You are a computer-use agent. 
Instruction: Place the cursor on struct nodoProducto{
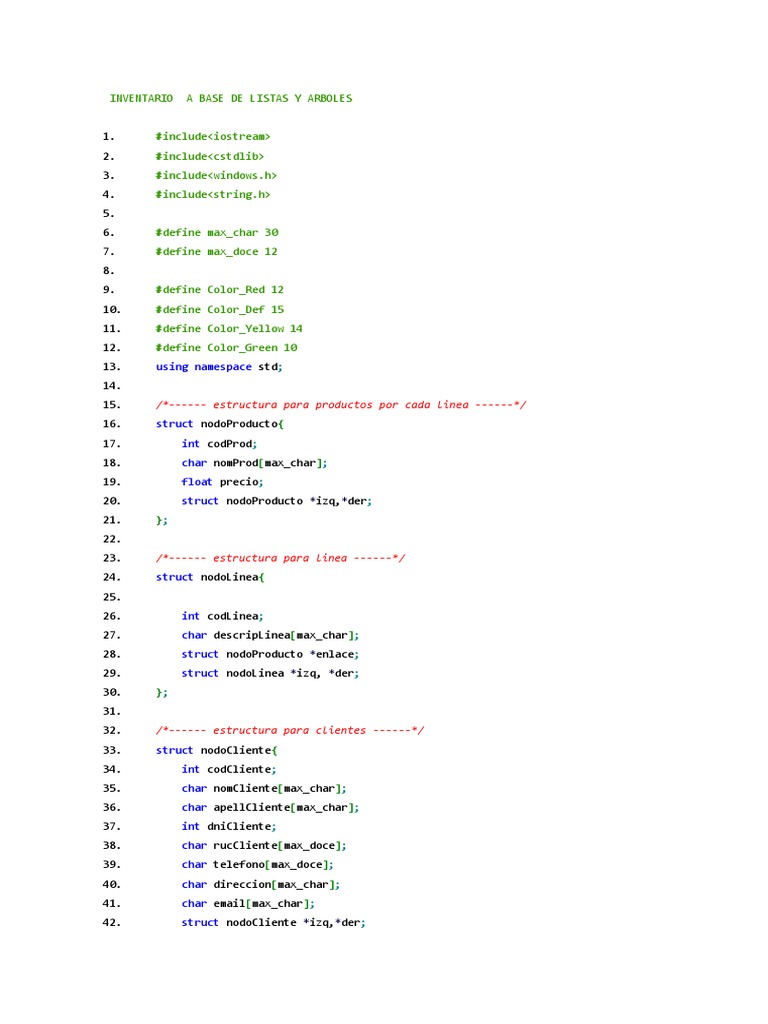tap(219, 424)
